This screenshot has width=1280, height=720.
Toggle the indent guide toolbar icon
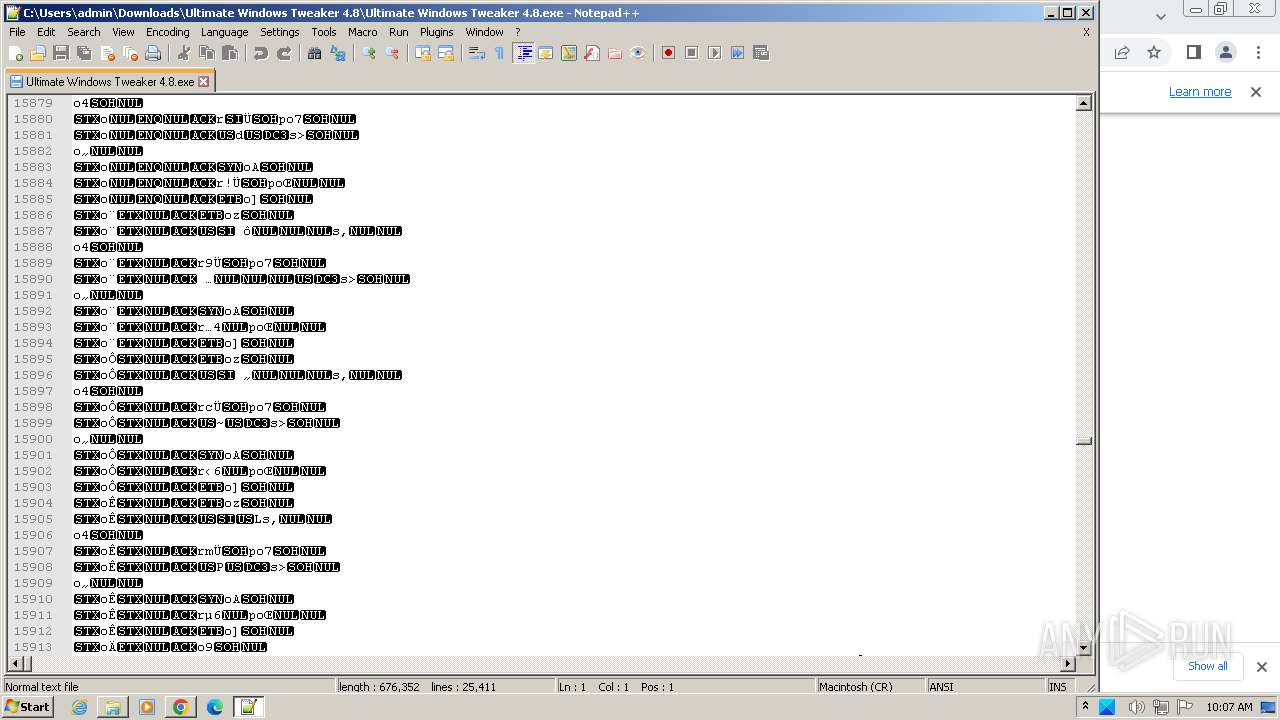pos(523,53)
